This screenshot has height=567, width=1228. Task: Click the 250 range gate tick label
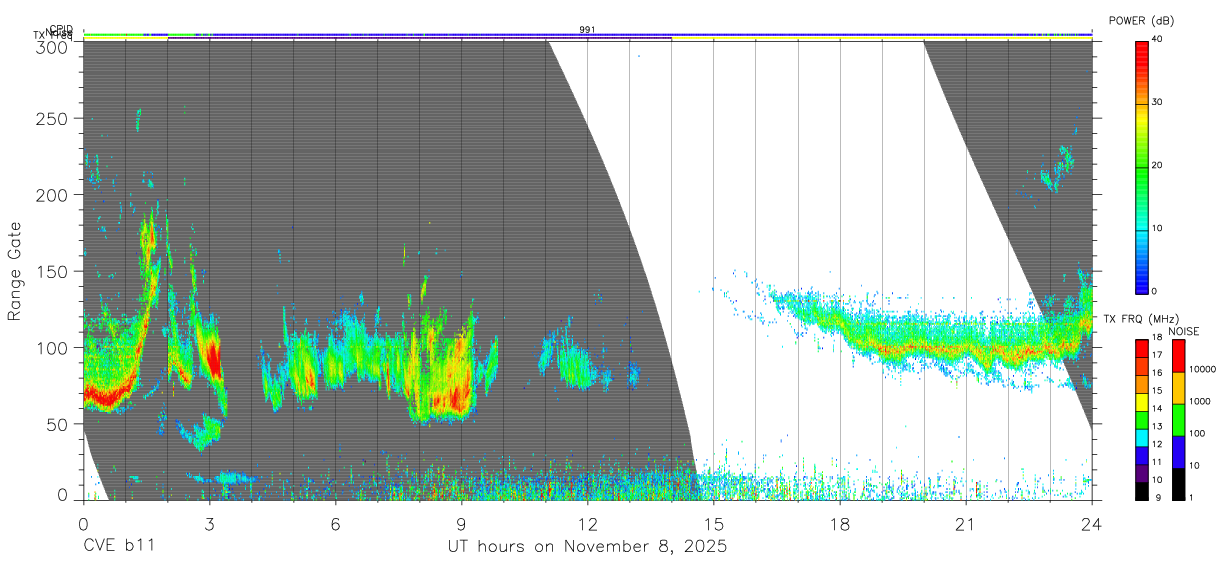coord(53,118)
